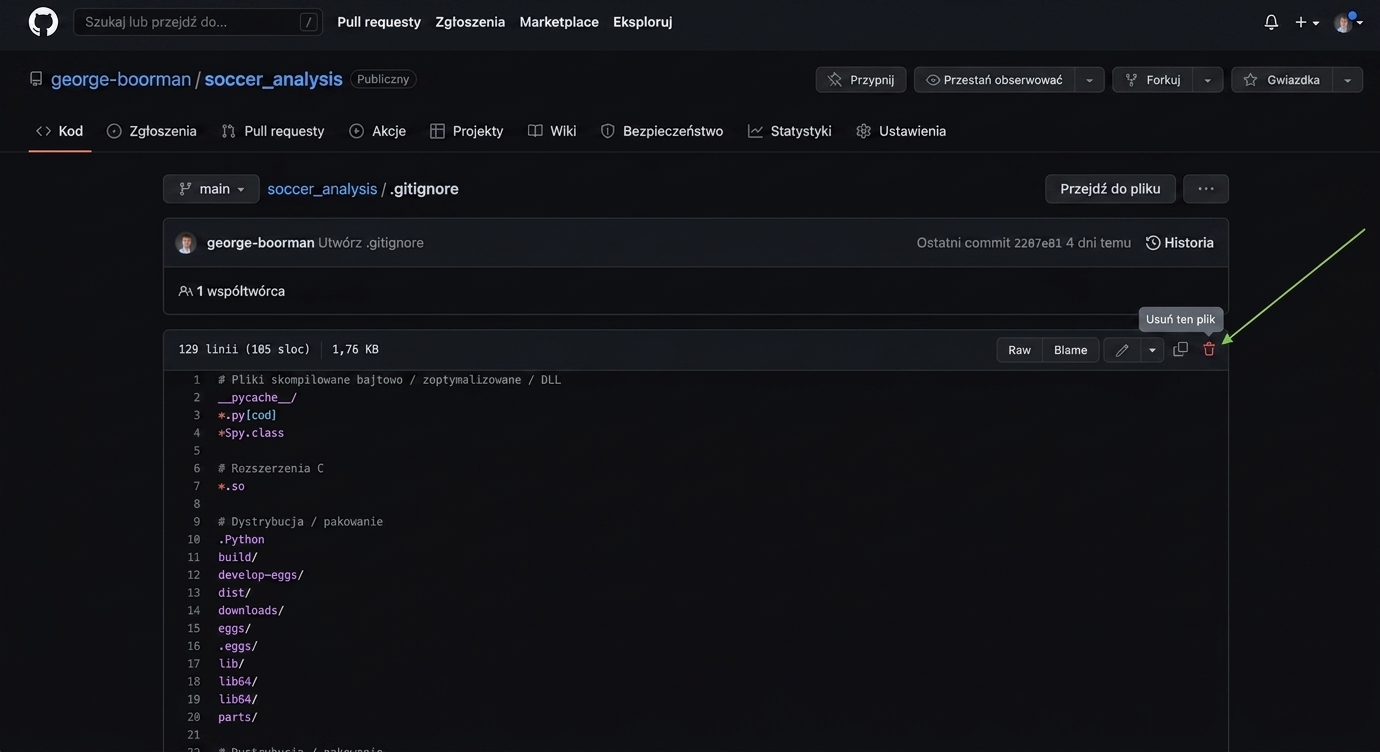The width and height of the screenshot is (1380, 752).
Task: Select line number 14
Action: (x=194, y=611)
